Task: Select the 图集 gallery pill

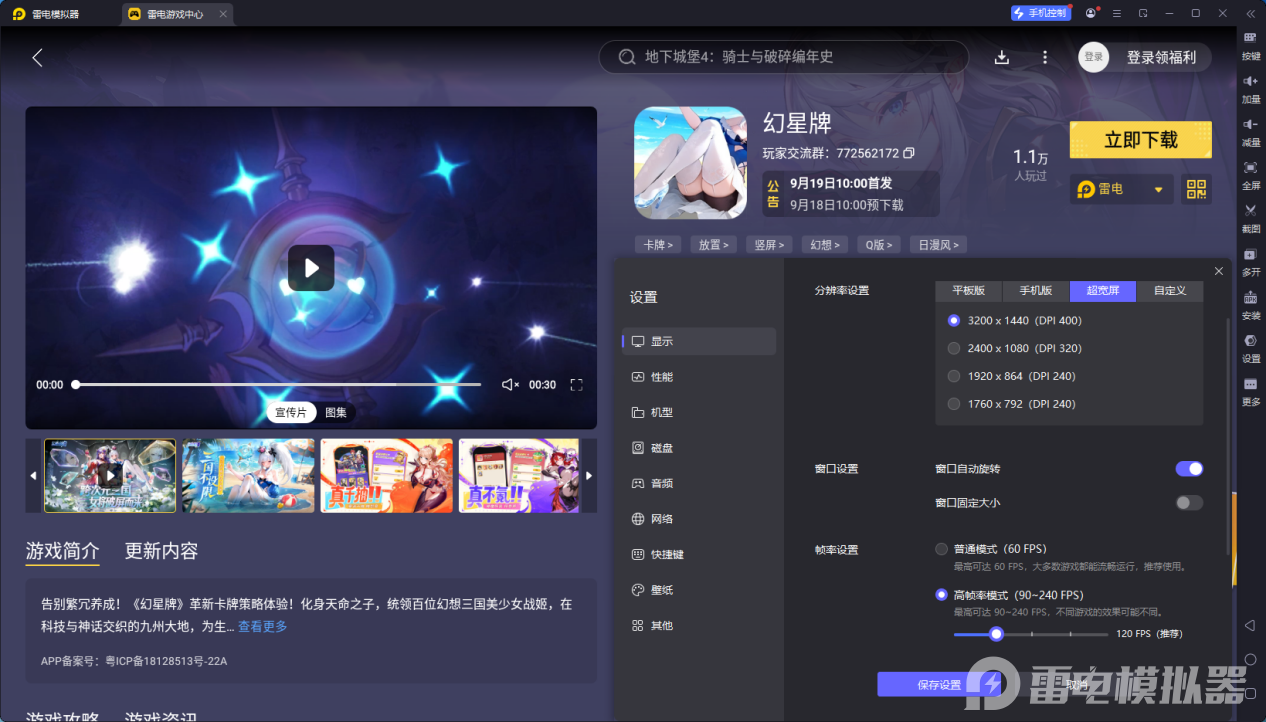Action: click(x=336, y=413)
